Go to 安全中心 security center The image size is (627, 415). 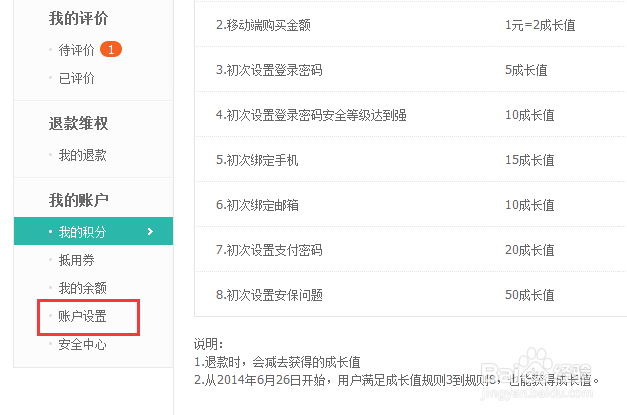tap(82, 344)
